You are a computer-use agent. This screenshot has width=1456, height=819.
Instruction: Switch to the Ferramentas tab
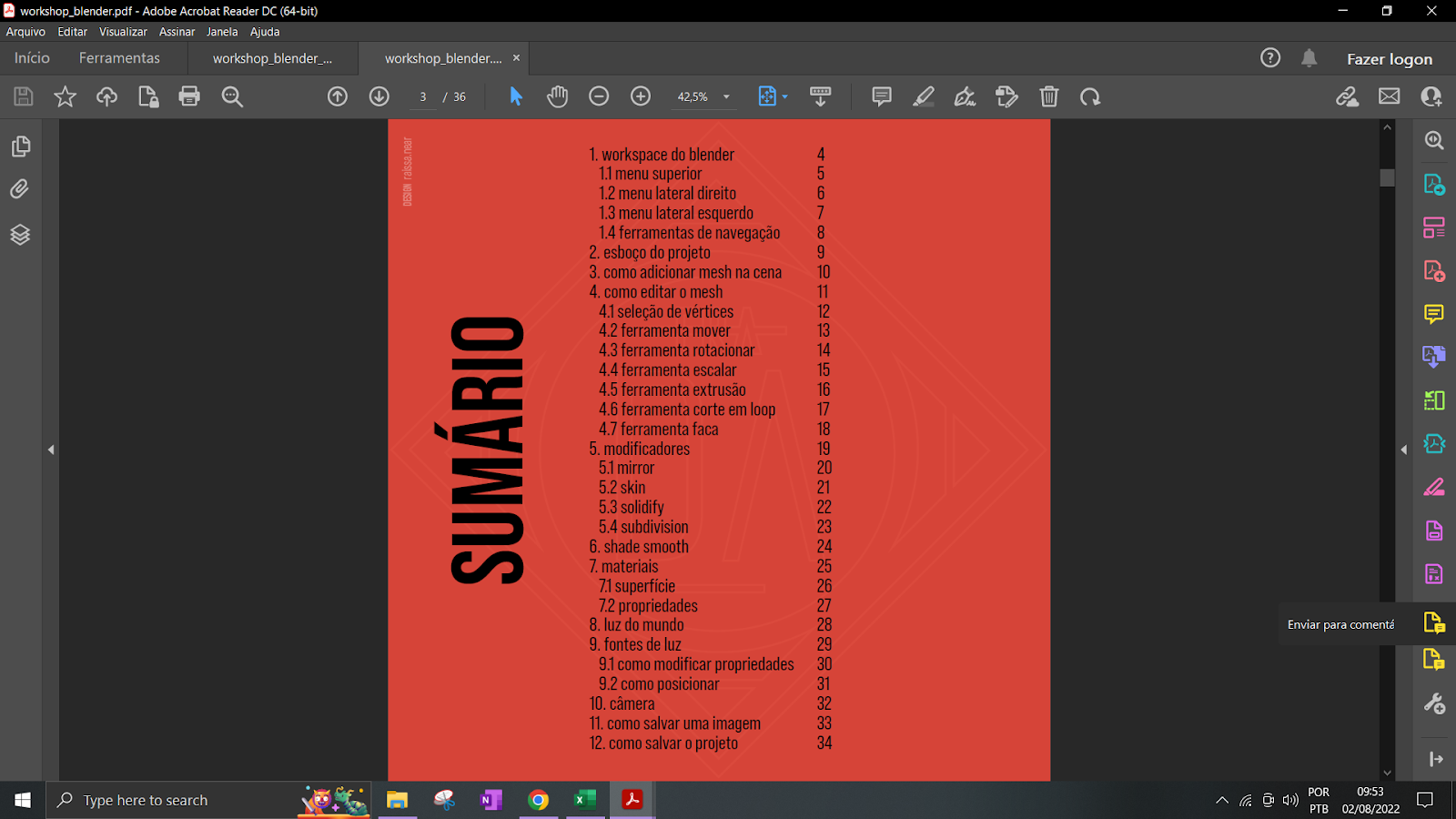[x=119, y=58]
